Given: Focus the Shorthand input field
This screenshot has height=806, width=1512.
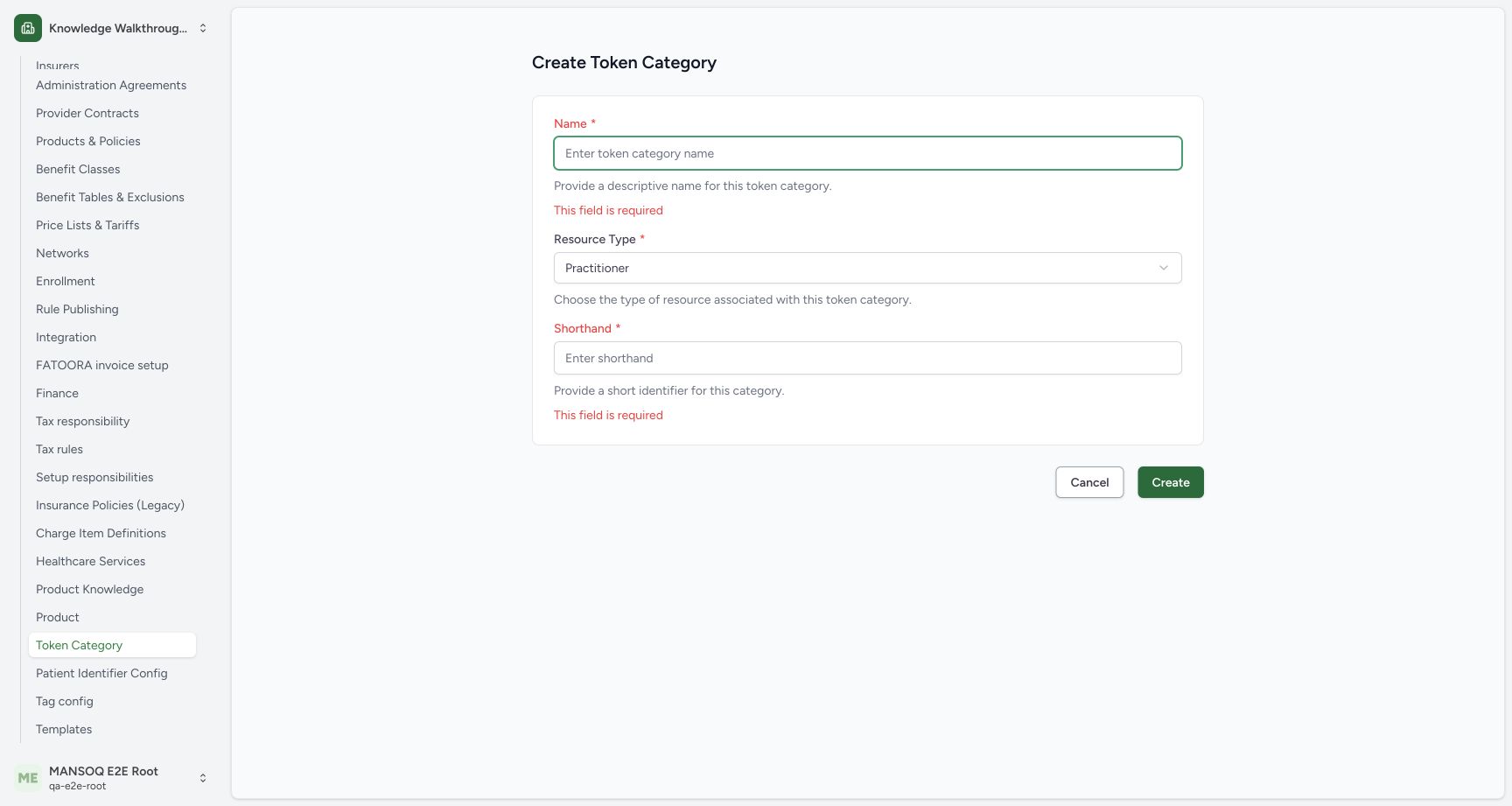Looking at the screenshot, I should pyautogui.click(x=867, y=358).
